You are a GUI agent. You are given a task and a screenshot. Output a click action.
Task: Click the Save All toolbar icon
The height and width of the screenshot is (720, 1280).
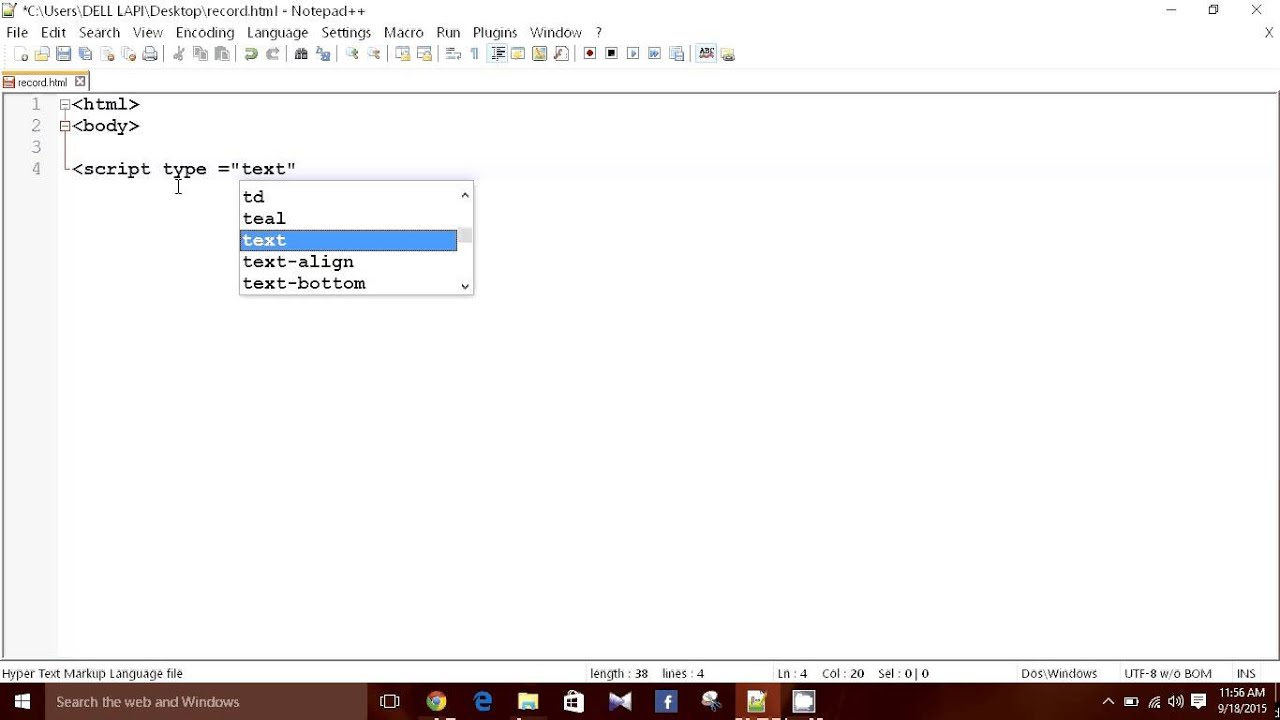(85, 54)
